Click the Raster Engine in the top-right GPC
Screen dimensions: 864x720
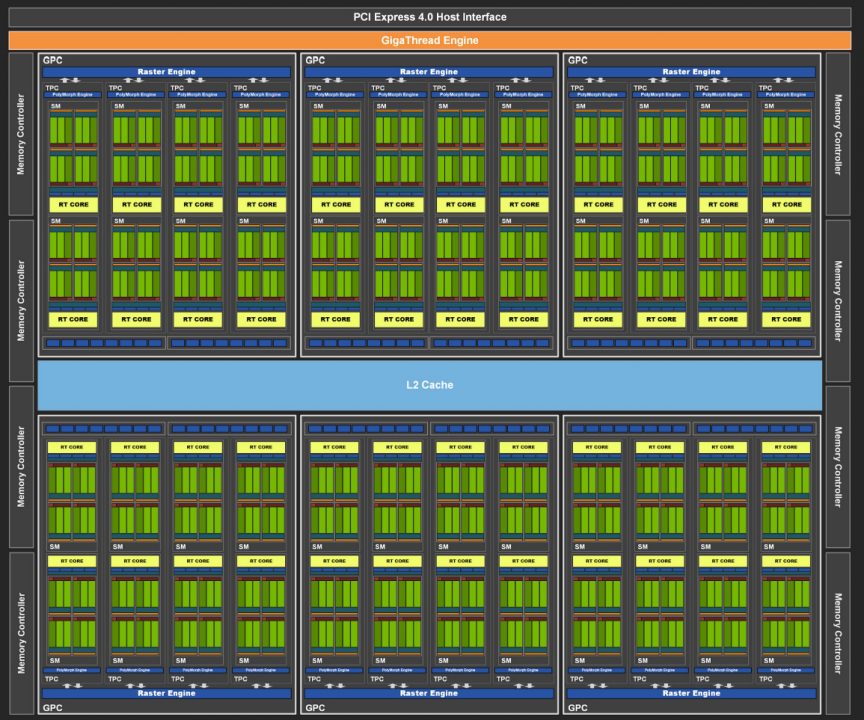[x=692, y=72]
